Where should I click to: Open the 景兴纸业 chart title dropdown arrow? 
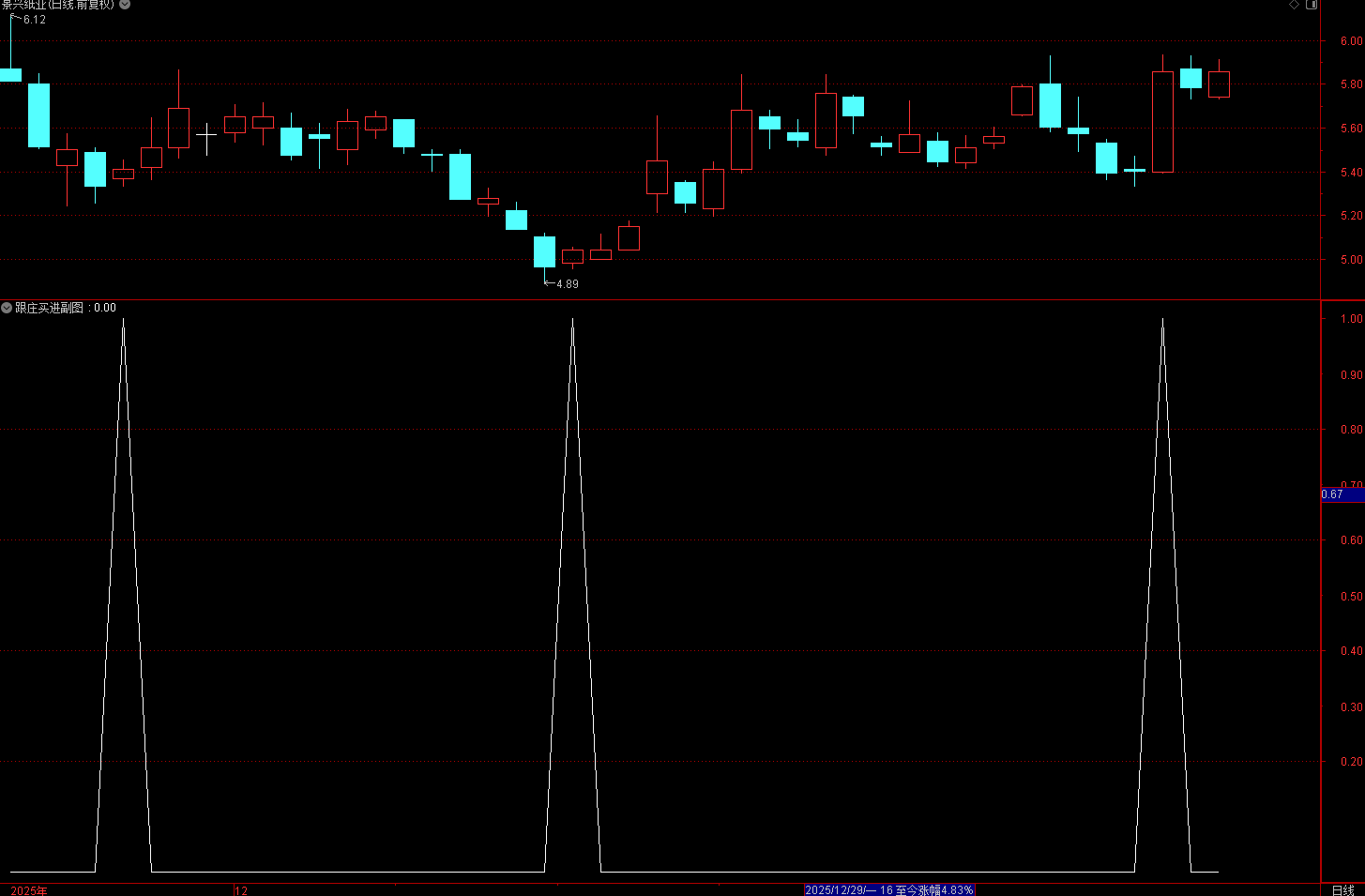tap(125, 5)
